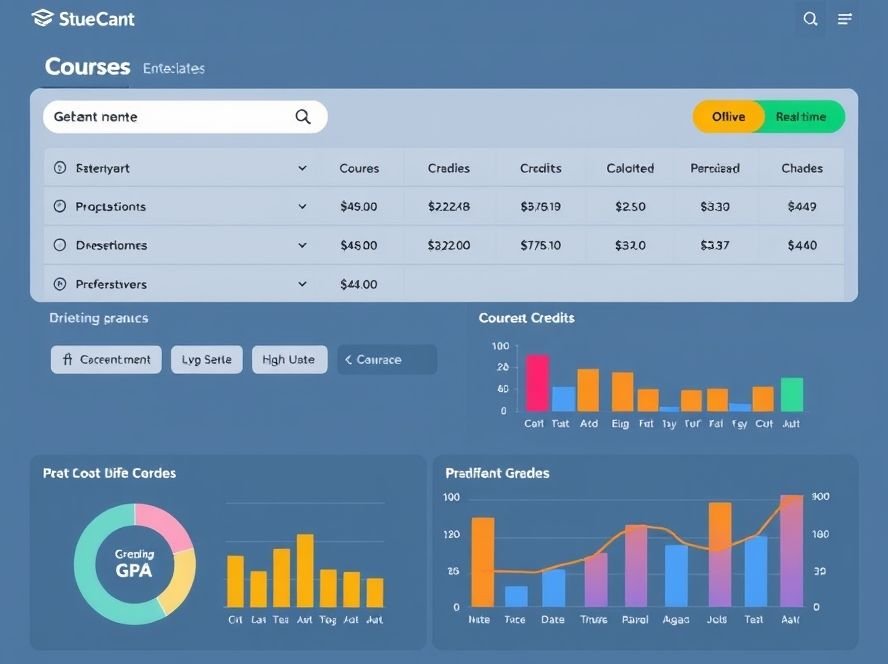The height and width of the screenshot is (664, 888).
Task: Select the High Uste filter button
Action: pos(289,359)
